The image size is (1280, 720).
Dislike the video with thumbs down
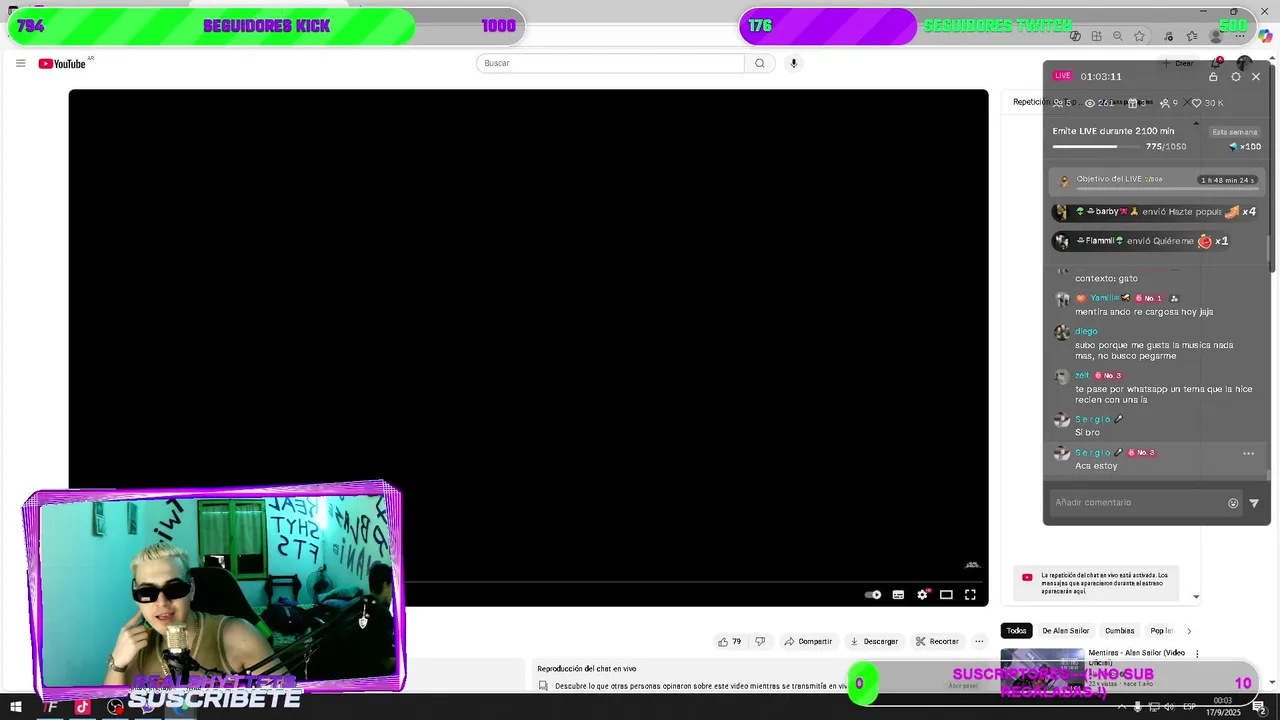[x=760, y=641]
